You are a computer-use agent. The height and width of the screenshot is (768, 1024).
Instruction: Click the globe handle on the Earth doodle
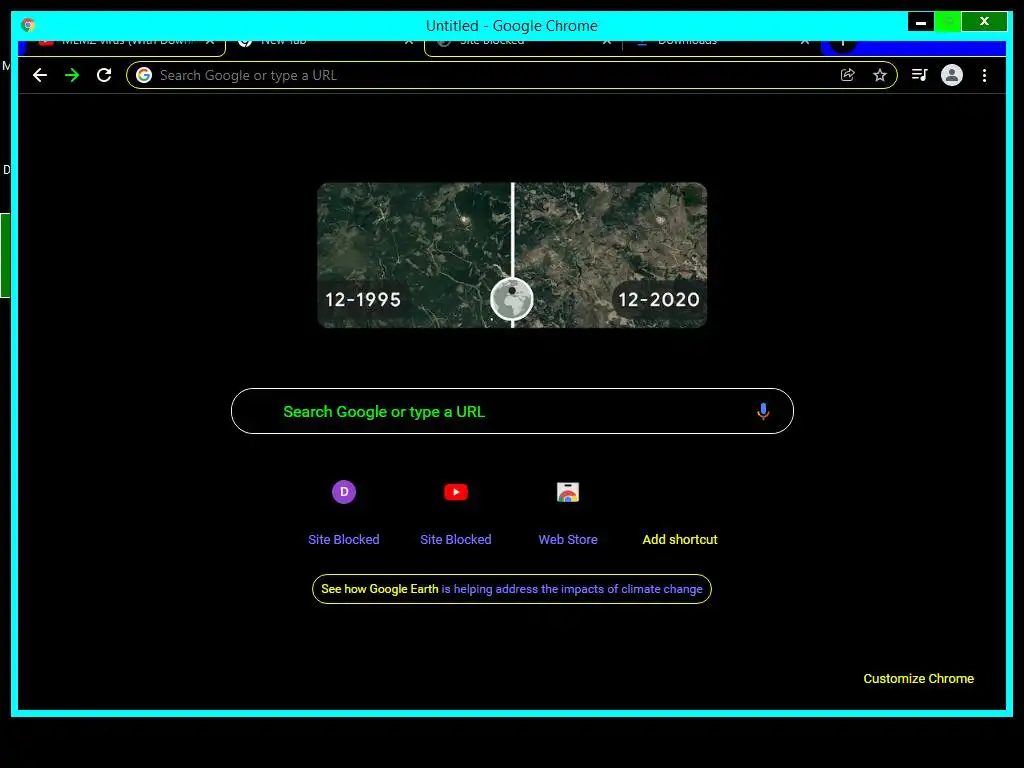tap(512, 299)
